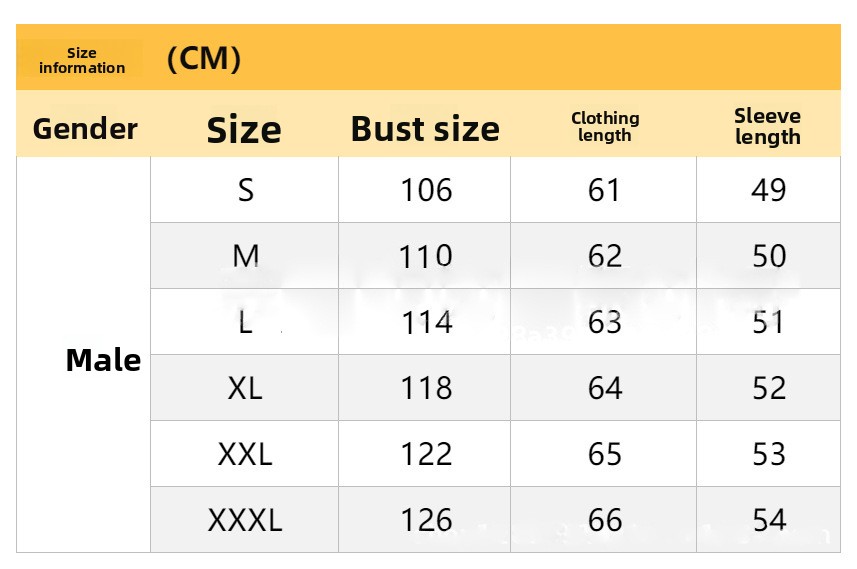This screenshot has height=569, width=857.
Task: Select the M size cell
Action: (246, 256)
